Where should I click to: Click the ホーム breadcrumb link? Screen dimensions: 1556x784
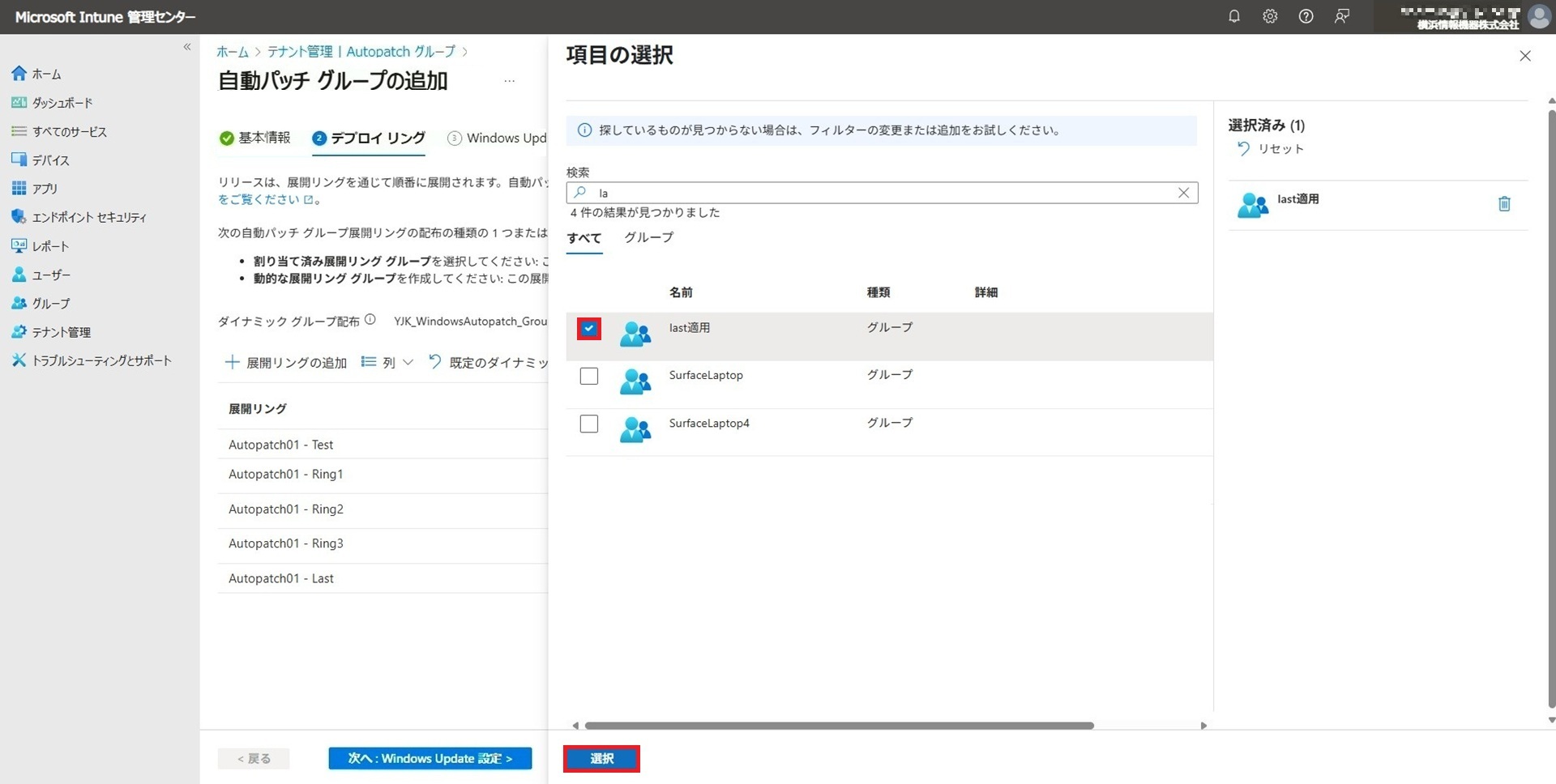233,52
